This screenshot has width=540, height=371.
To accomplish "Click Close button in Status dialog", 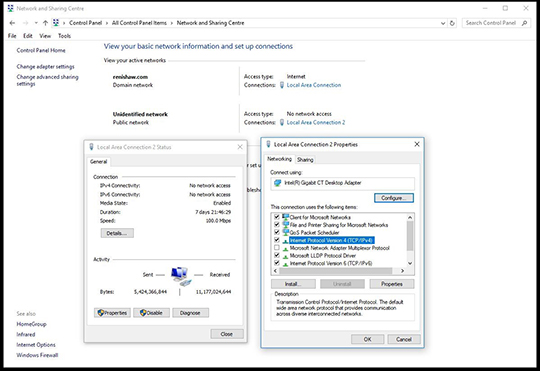I will coord(227,334).
